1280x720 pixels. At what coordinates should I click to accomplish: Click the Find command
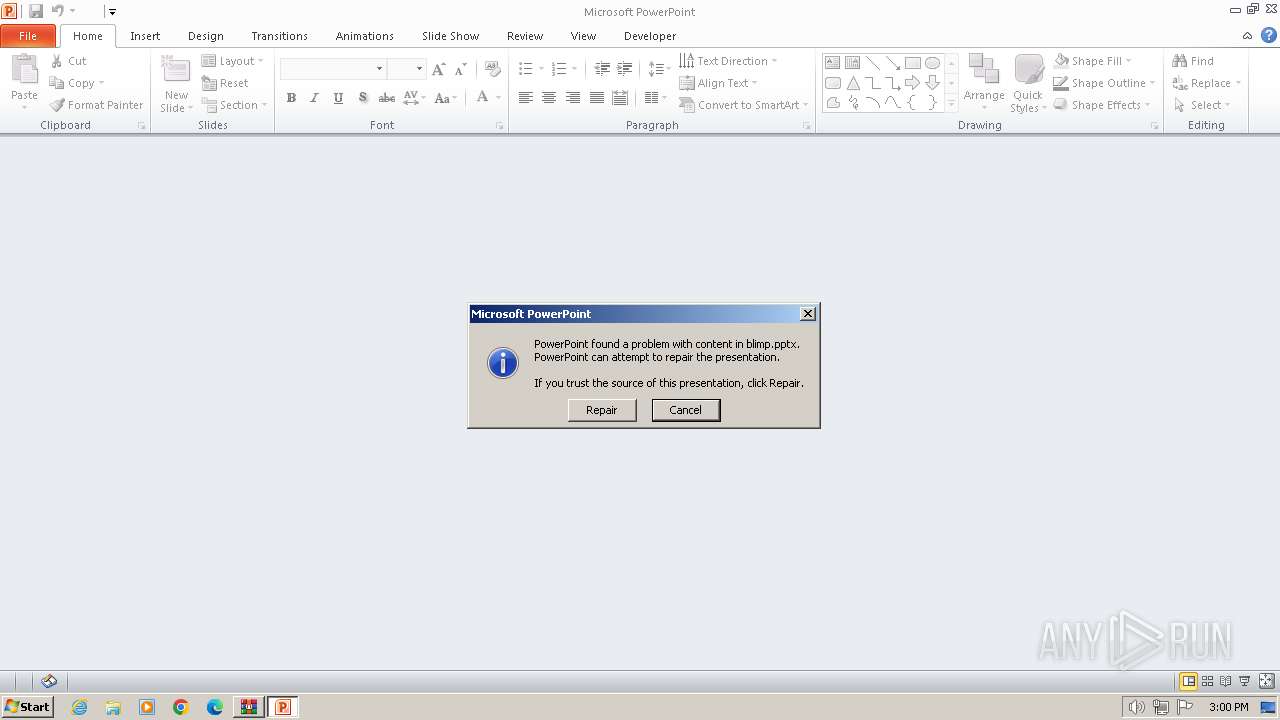coord(1193,61)
